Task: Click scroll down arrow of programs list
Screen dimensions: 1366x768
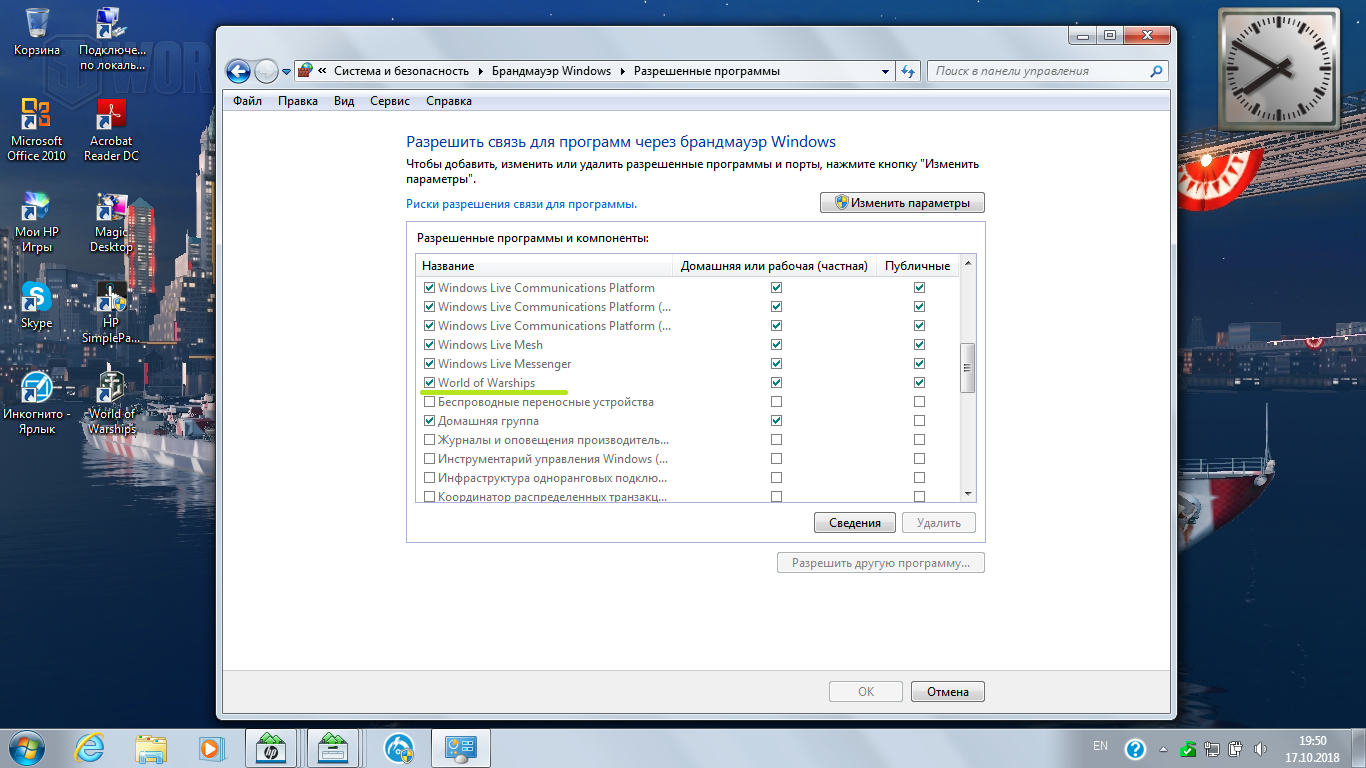Action: pos(967,494)
